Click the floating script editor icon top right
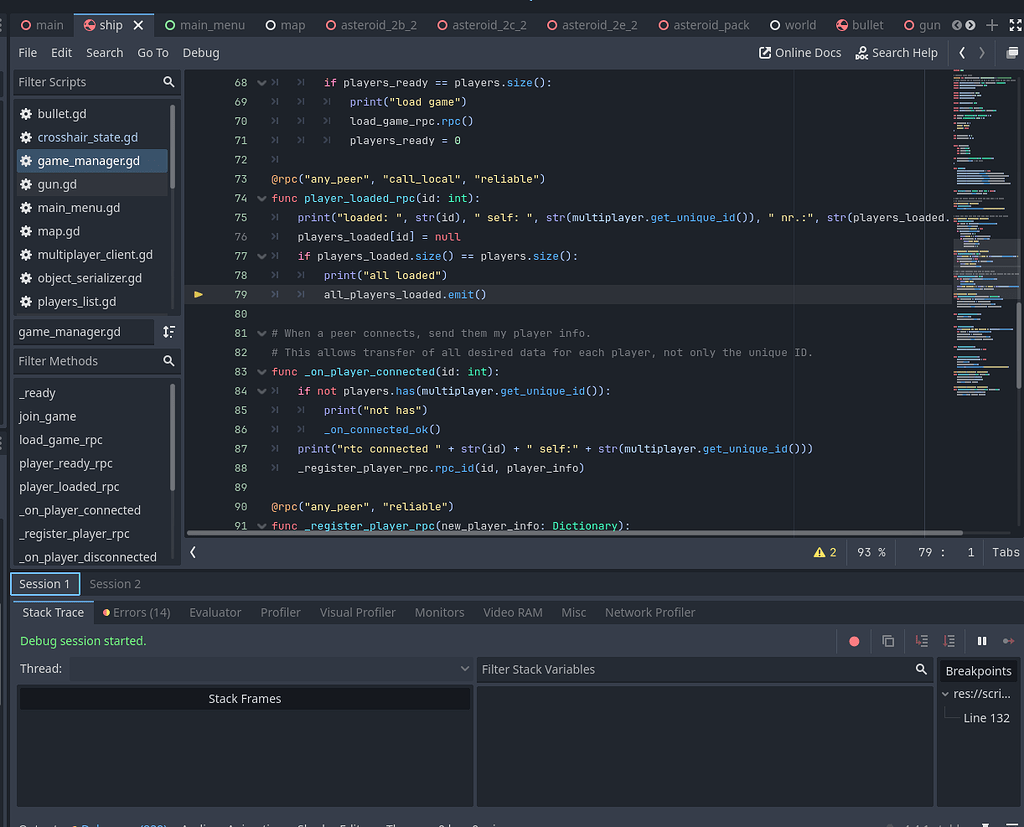 [x=1011, y=52]
